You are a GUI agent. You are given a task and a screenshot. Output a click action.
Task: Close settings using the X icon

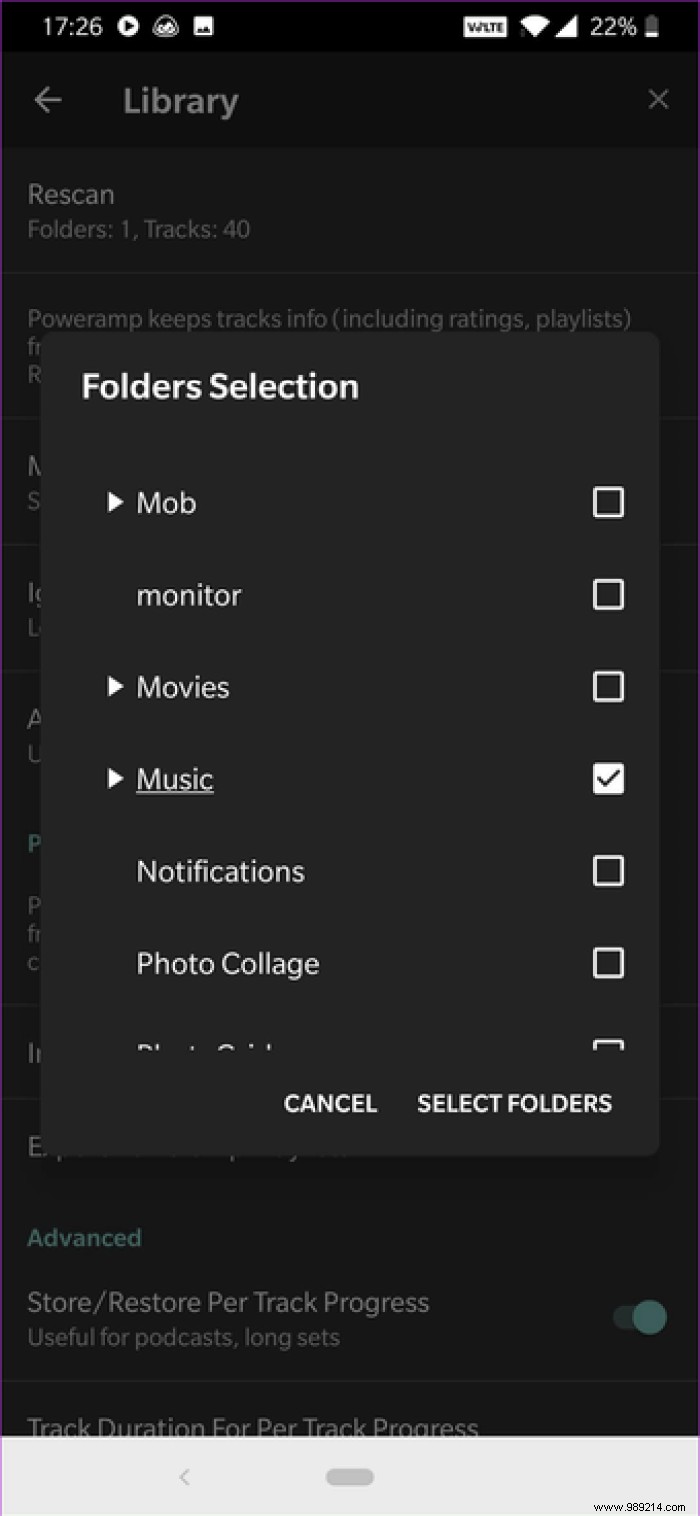(658, 99)
